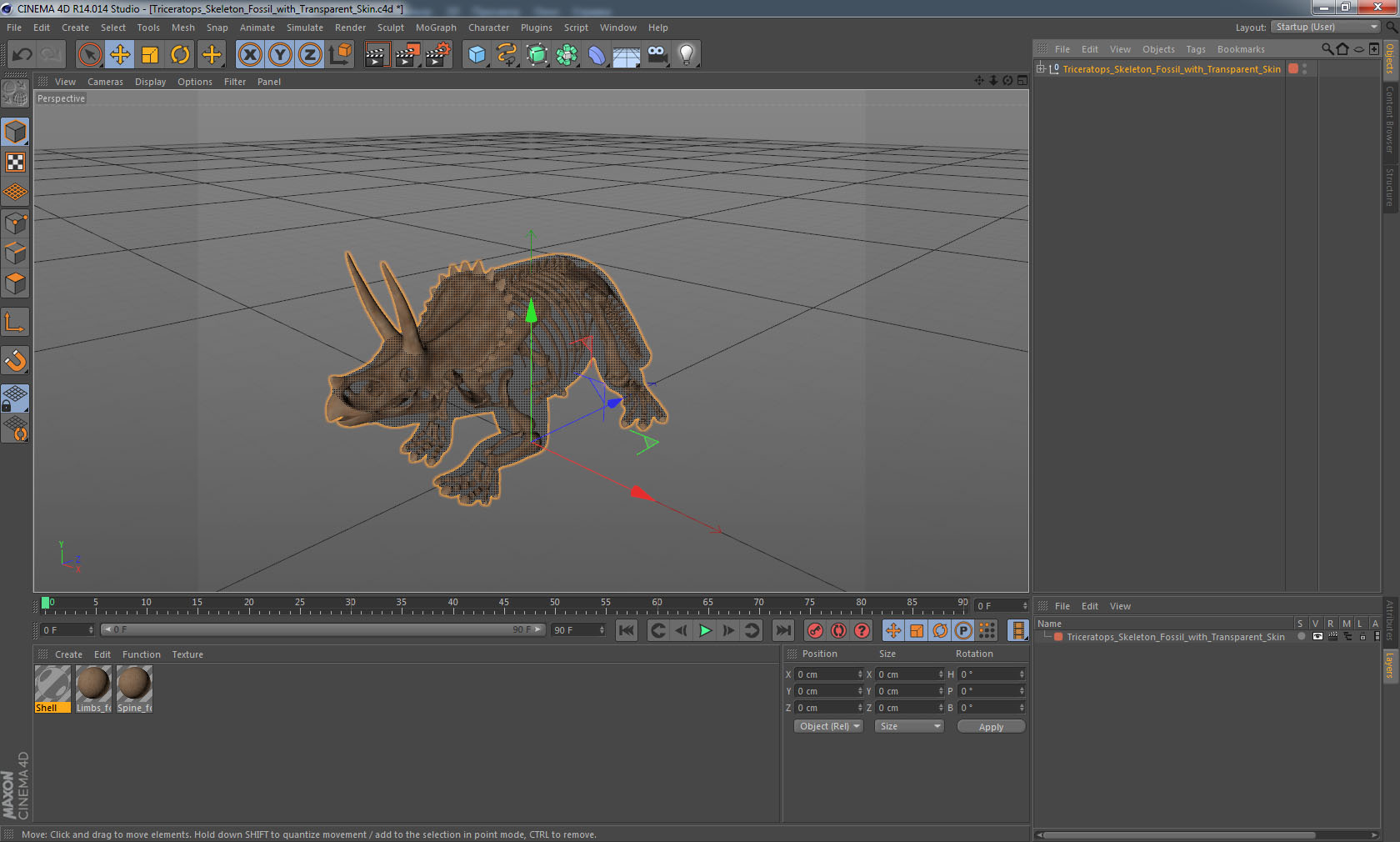Screen dimensions: 1400x842
Task: Open the Sculpt menu
Action: 390,28
